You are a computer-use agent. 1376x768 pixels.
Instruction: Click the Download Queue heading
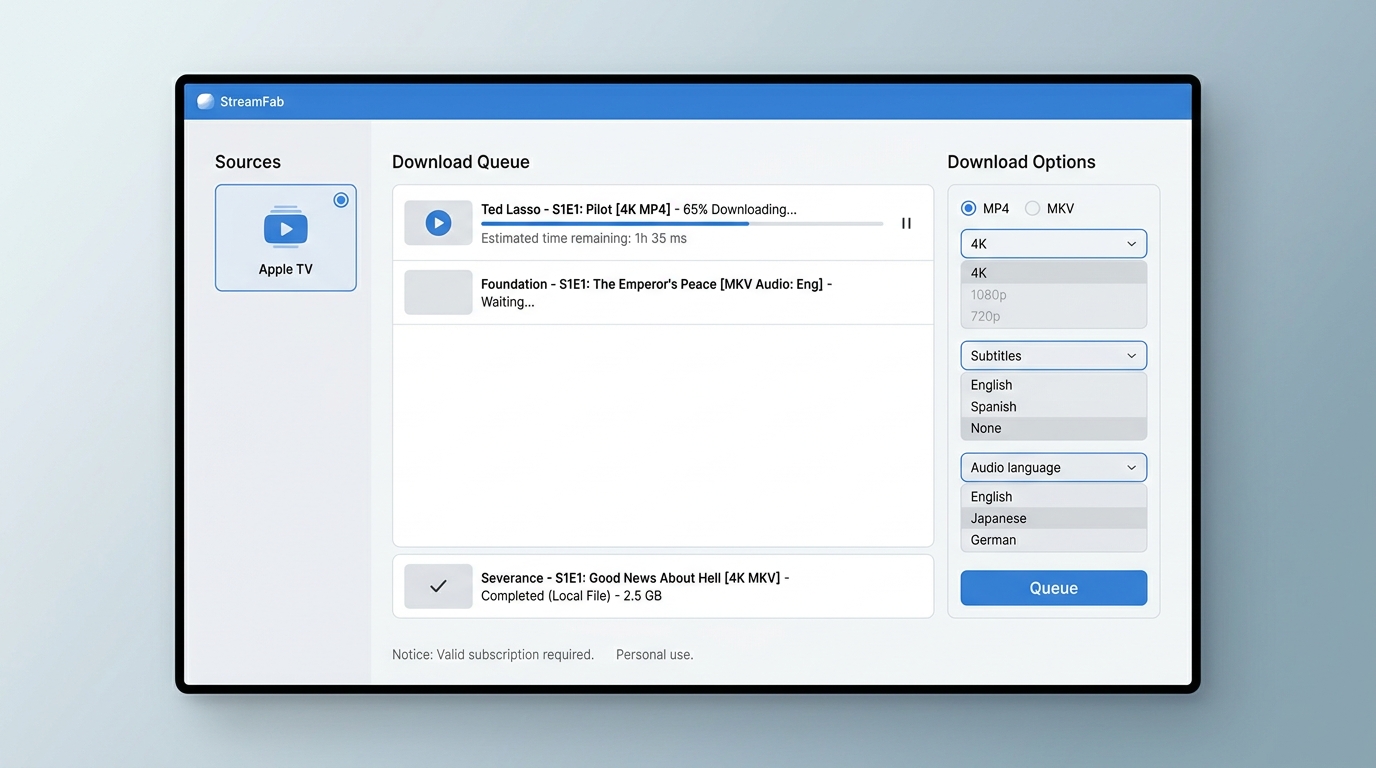pyautogui.click(x=461, y=162)
